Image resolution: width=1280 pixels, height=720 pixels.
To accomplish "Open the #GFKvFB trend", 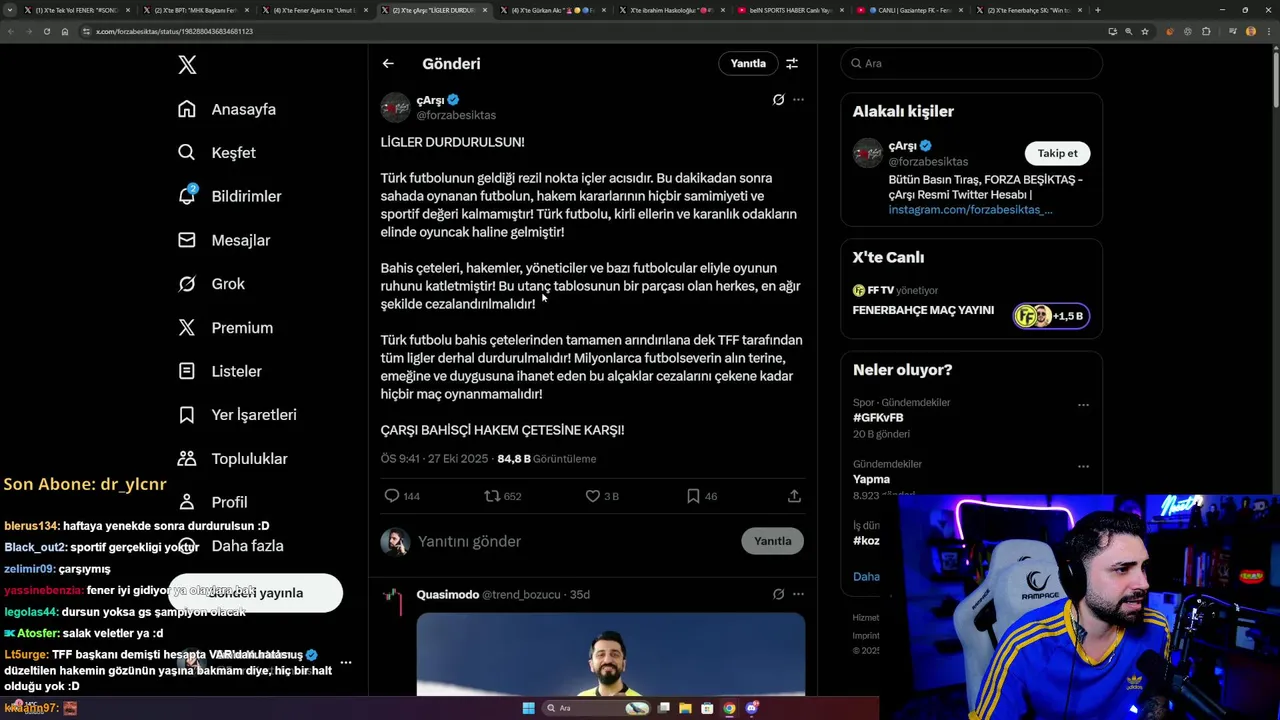I will click(878, 417).
